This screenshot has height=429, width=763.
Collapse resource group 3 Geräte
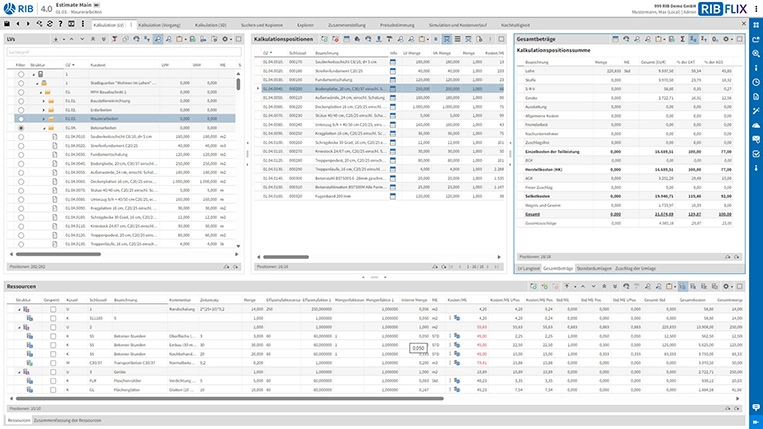point(20,372)
